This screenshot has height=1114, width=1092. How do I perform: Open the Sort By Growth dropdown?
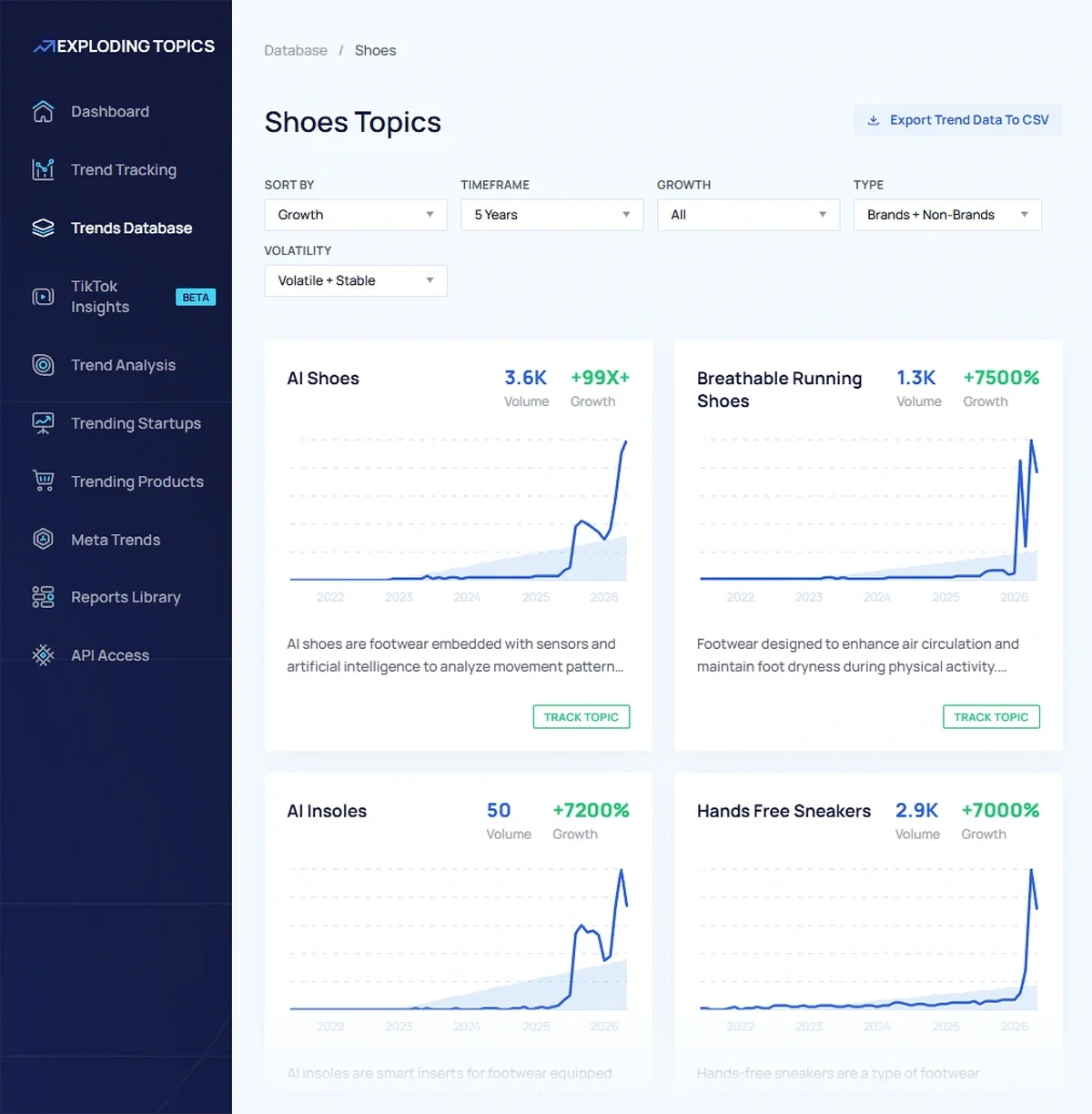tap(356, 215)
